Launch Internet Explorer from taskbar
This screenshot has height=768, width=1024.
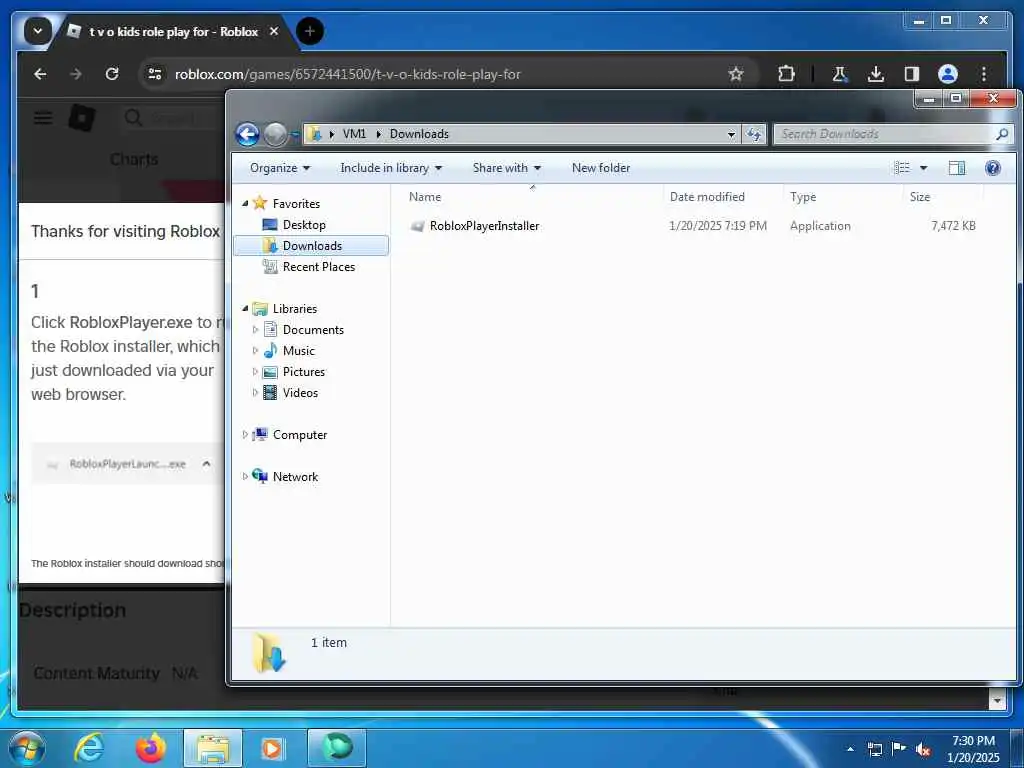(x=89, y=748)
